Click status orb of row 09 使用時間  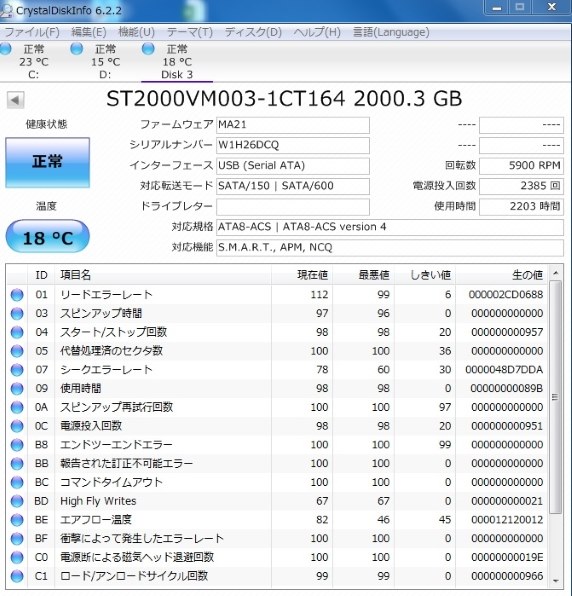click(17, 389)
